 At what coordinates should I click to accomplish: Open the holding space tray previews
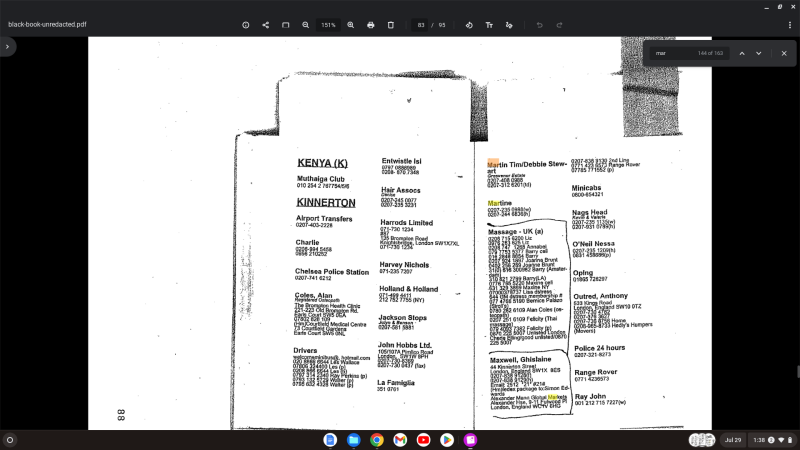702,440
